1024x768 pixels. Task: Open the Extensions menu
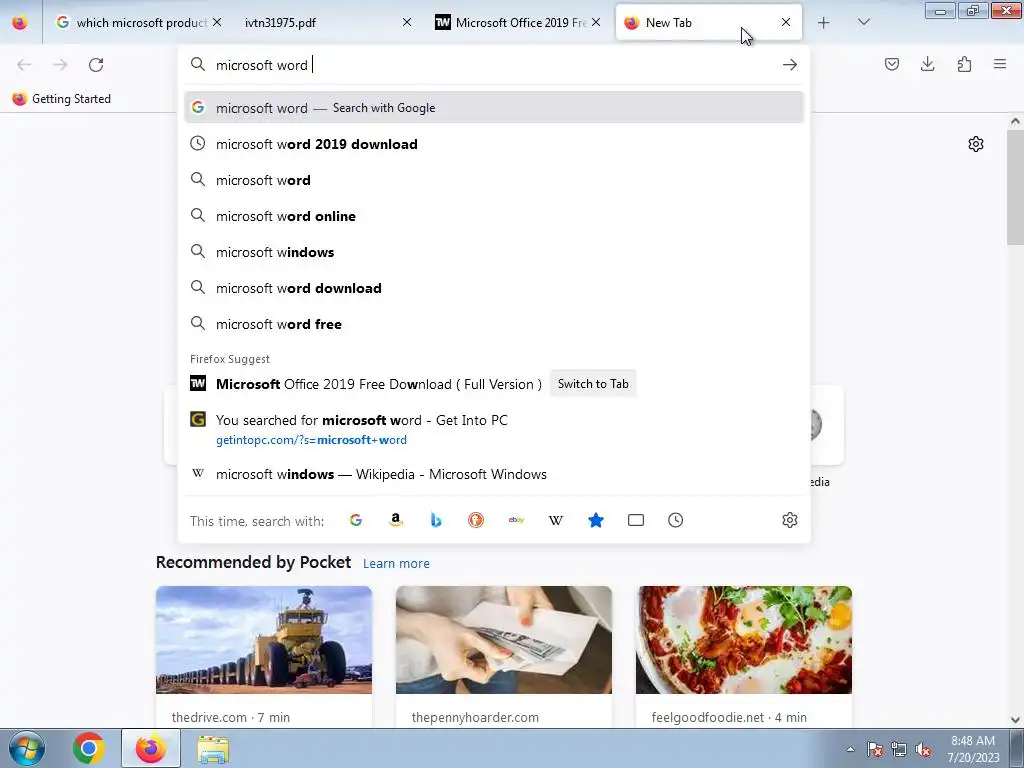[964, 64]
